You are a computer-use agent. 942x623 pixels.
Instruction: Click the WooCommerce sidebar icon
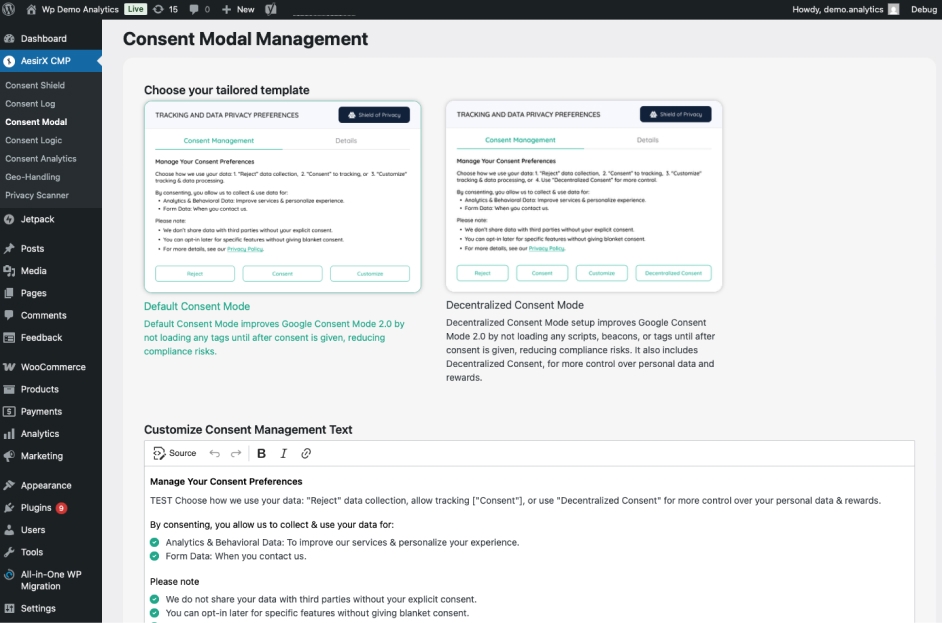coord(9,367)
